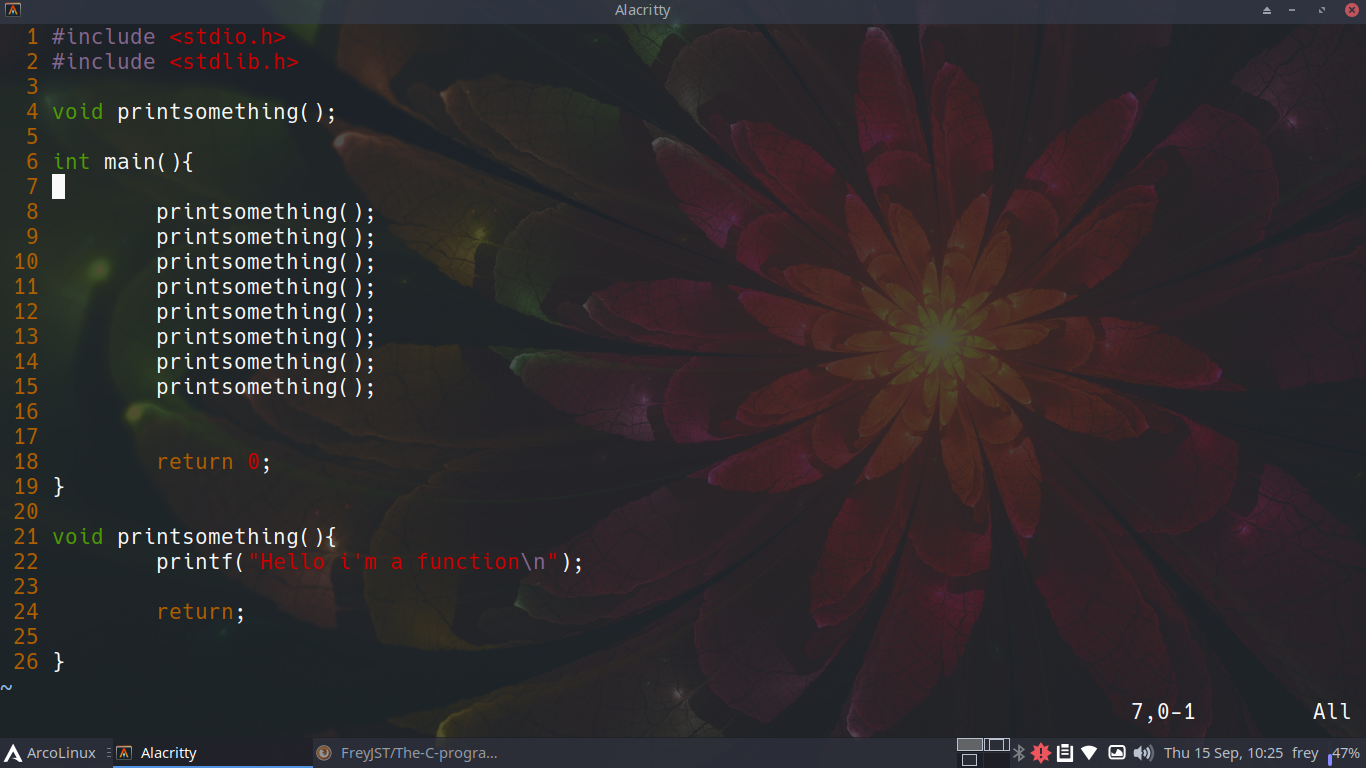Click printsomething(); on line 12
1366x768 pixels.
[x=266, y=312]
